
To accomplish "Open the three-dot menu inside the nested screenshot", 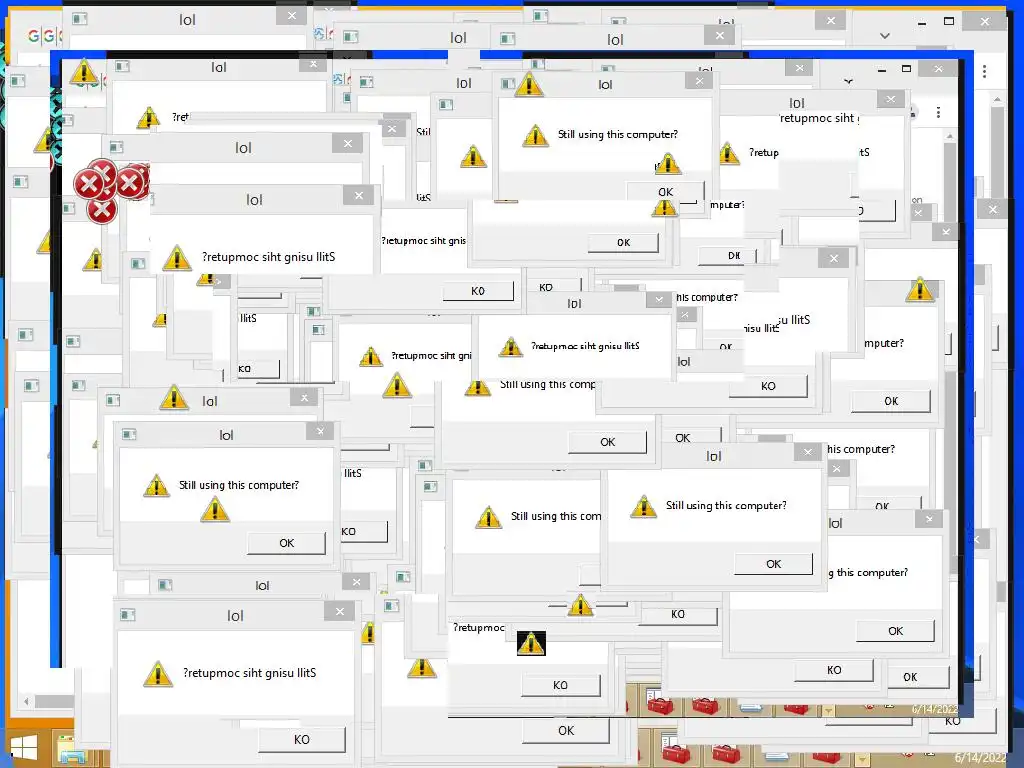I will coord(938,112).
